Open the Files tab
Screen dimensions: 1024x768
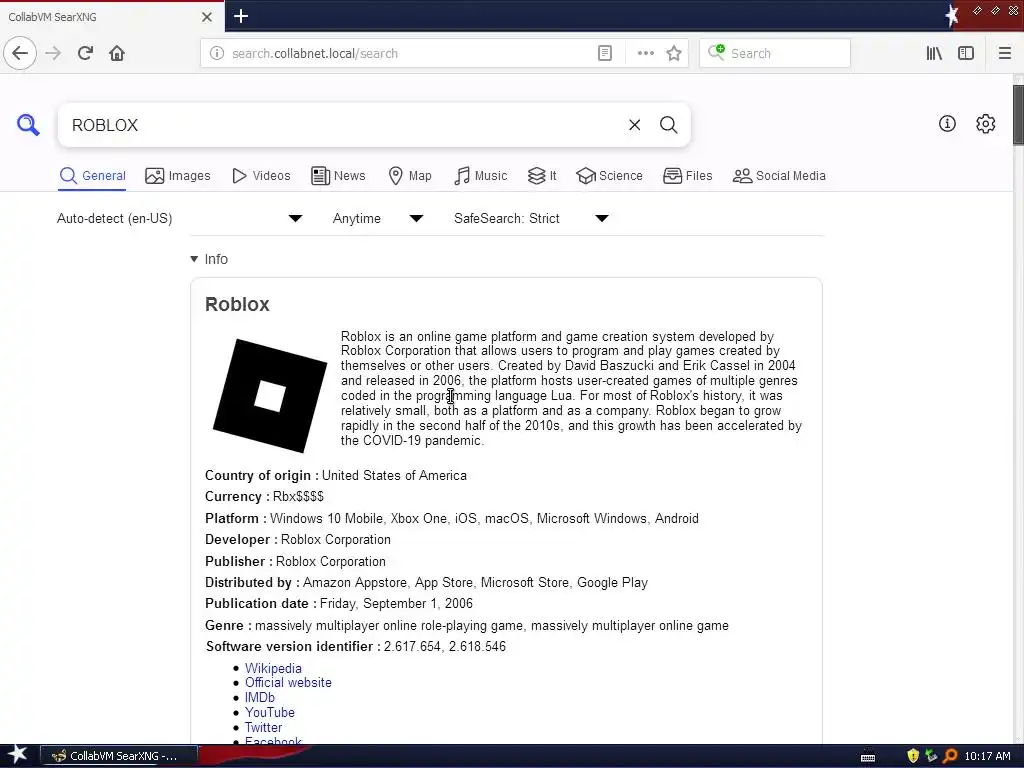[688, 176]
